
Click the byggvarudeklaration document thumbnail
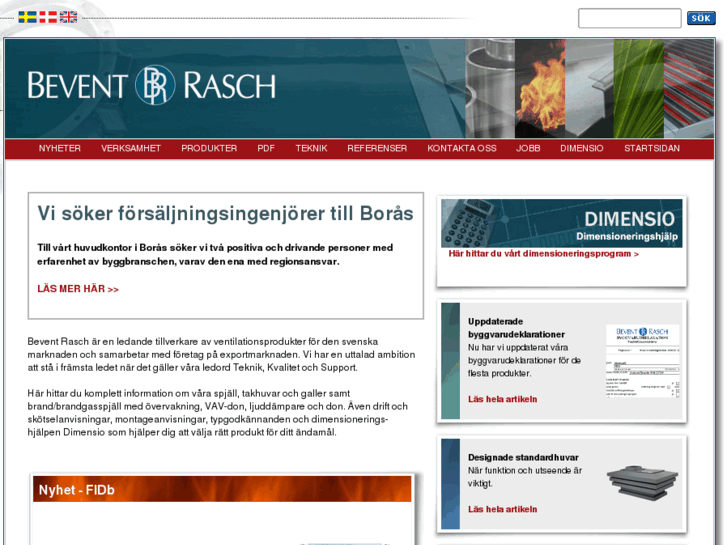tap(643, 361)
